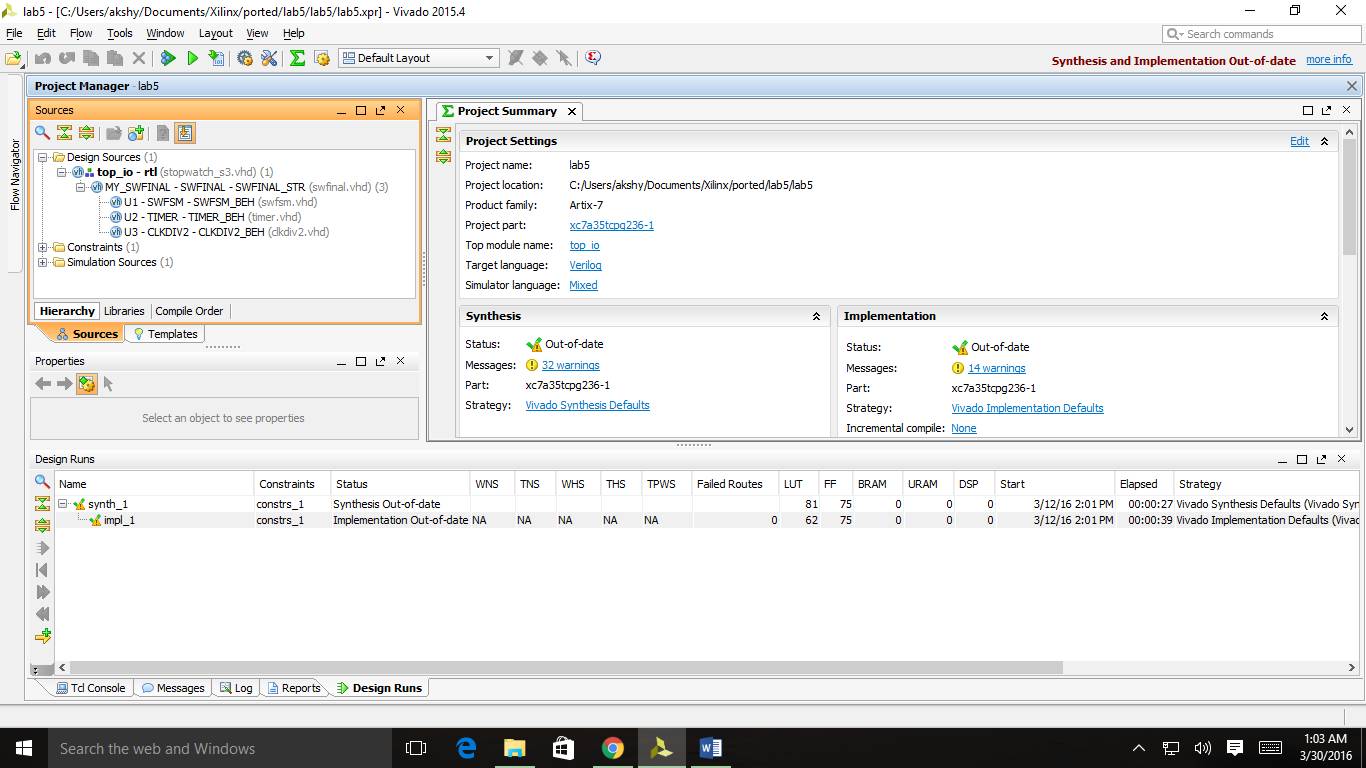Open Project Settings gear icon in toolbar
The image size is (1366, 768).
245,58
